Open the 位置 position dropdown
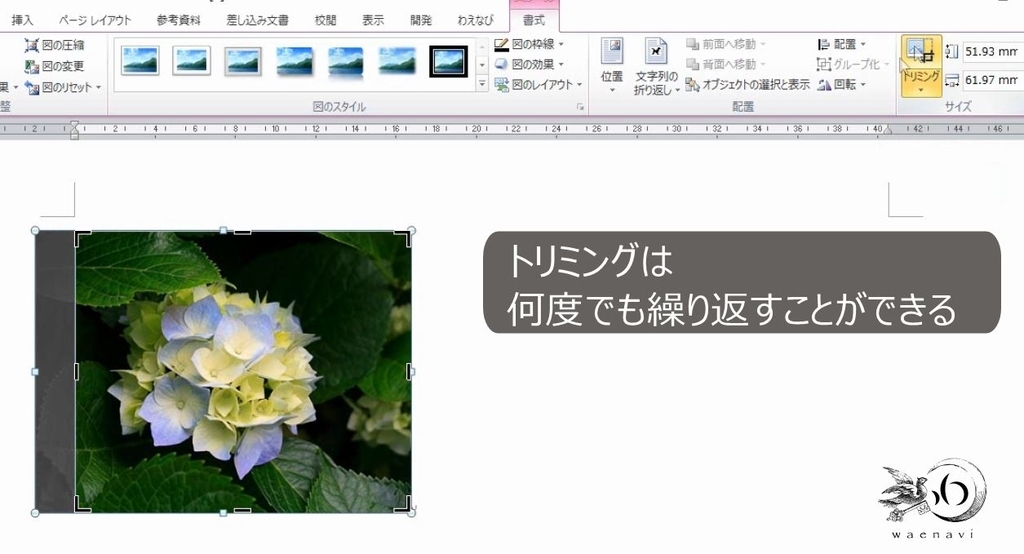Screen dimensions: 1024x554 (x=612, y=66)
